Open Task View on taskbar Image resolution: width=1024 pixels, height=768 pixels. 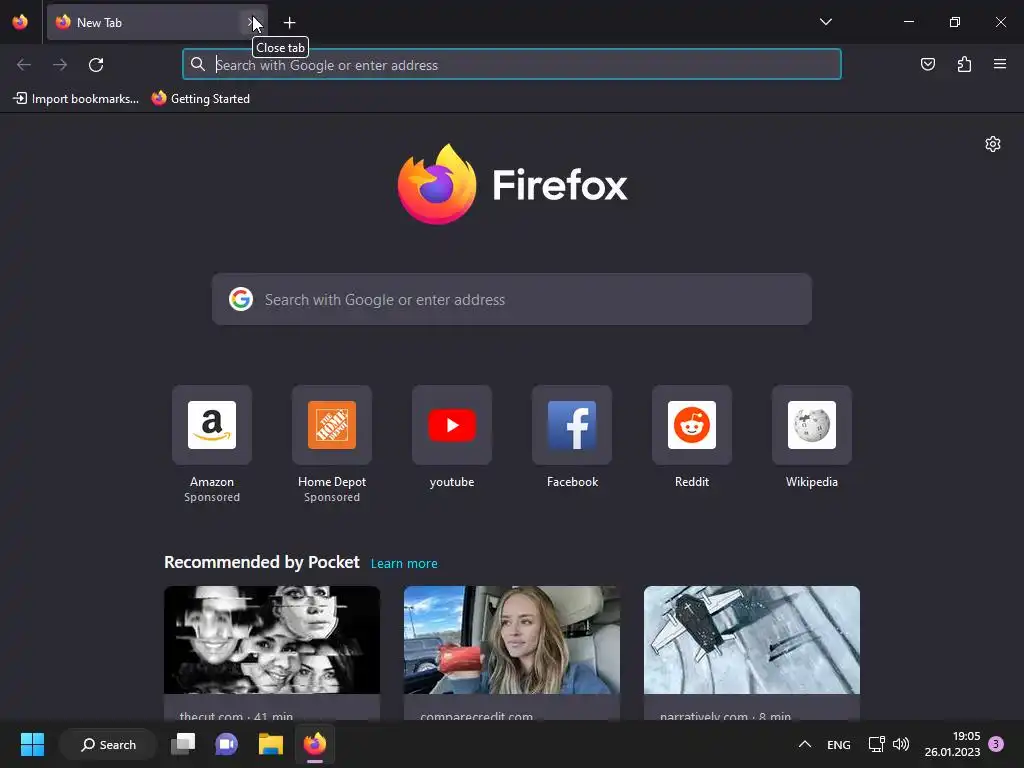(x=183, y=744)
